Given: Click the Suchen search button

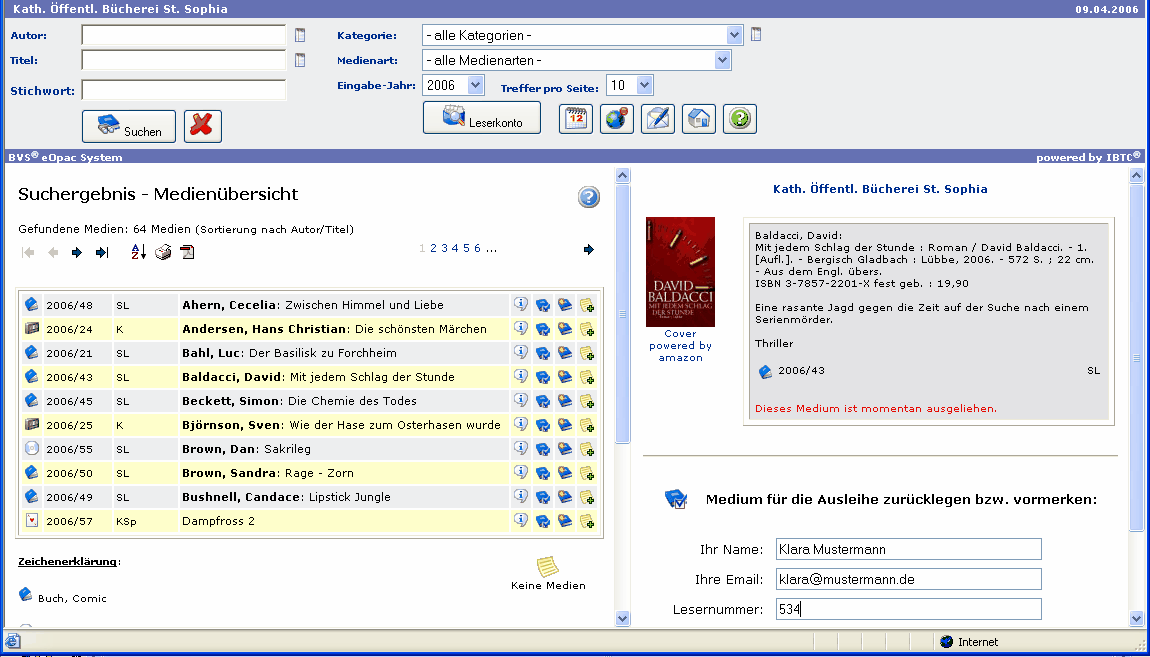Looking at the screenshot, I should coord(128,127).
